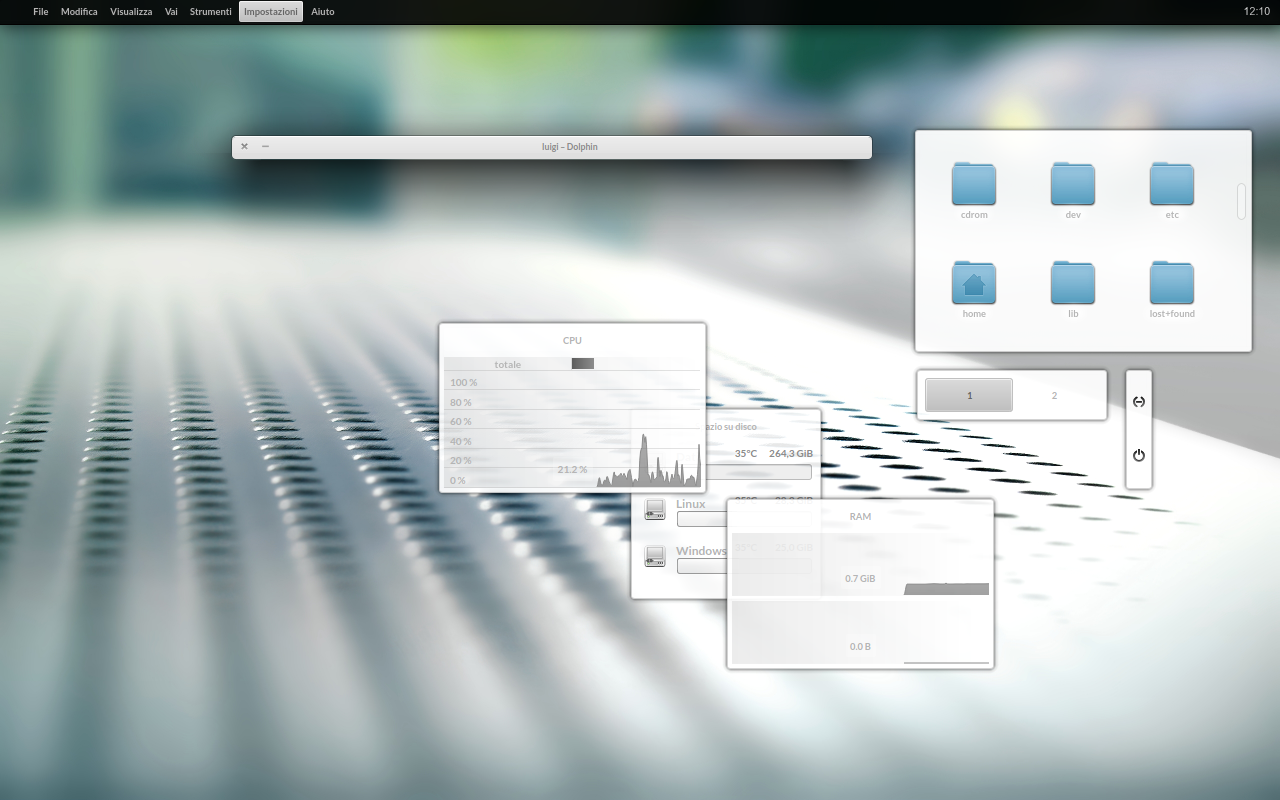Click the logout/switch user icon
This screenshot has height=800, width=1280.
(x=1138, y=402)
